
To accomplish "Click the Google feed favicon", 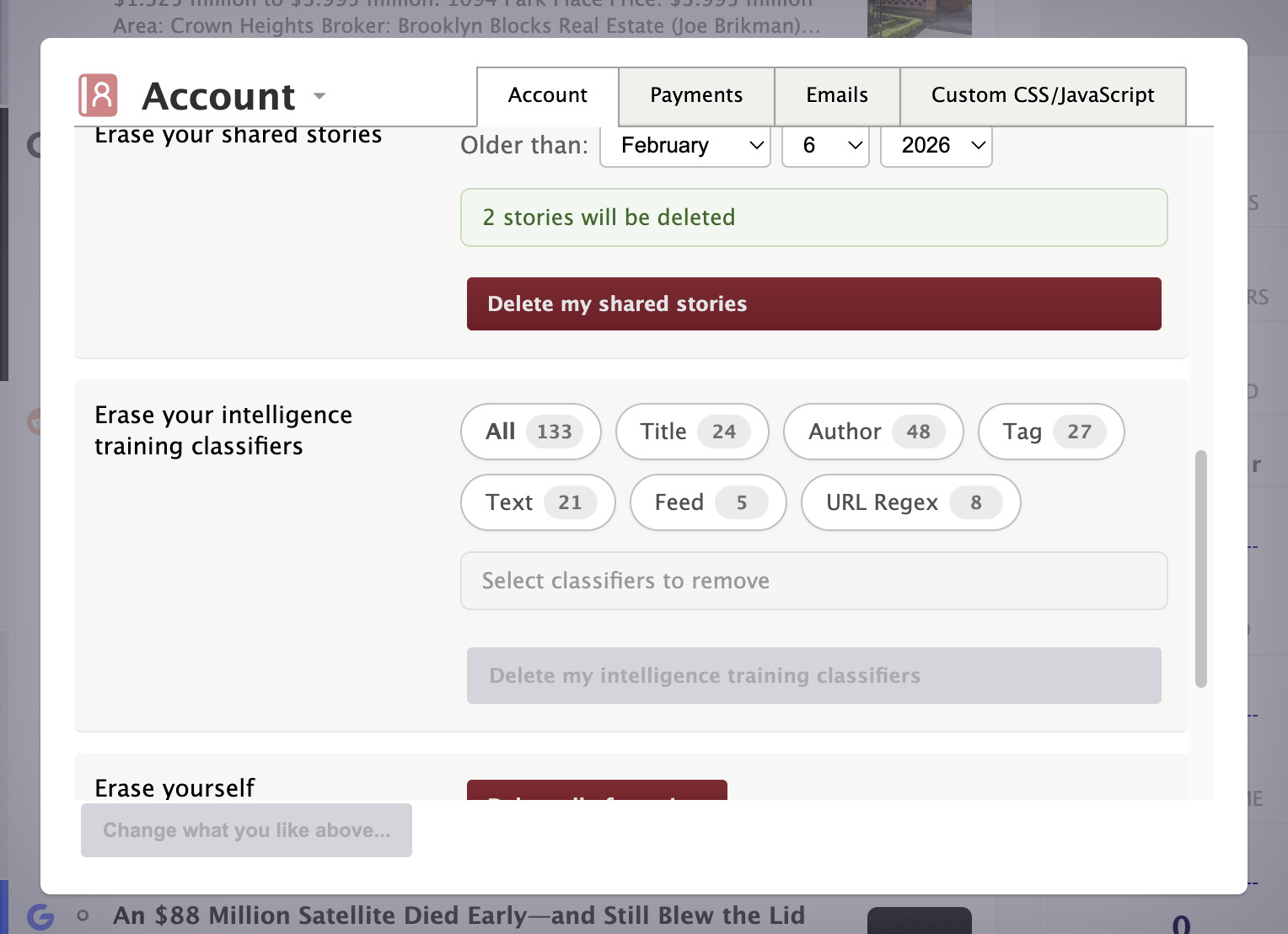I will coord(40,915).
